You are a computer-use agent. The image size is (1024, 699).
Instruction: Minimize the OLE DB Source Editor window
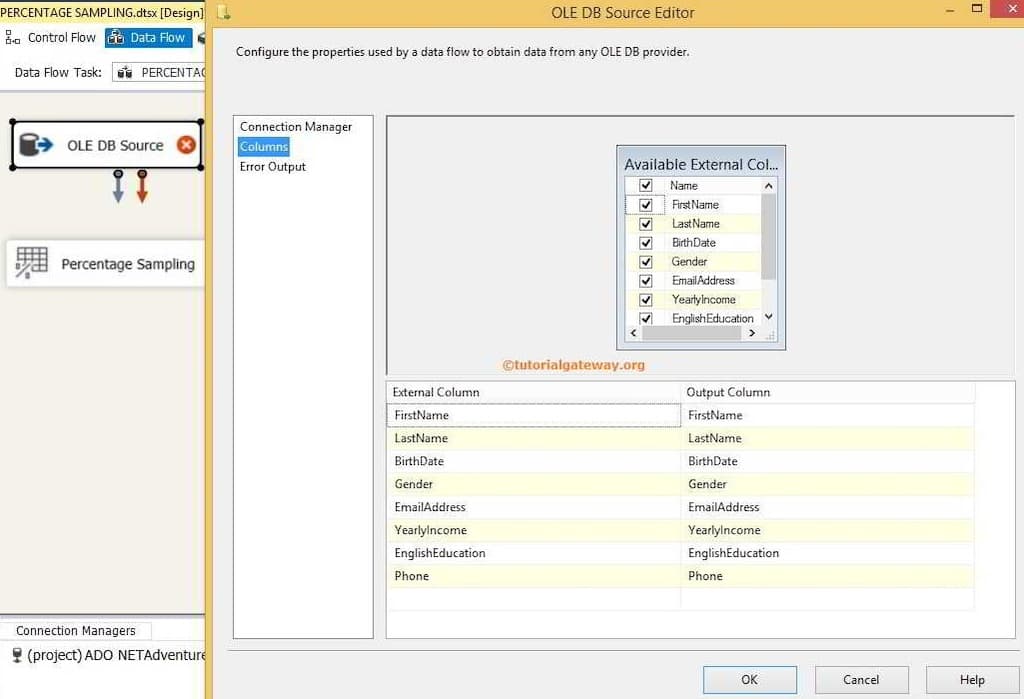tap(950, 10)
